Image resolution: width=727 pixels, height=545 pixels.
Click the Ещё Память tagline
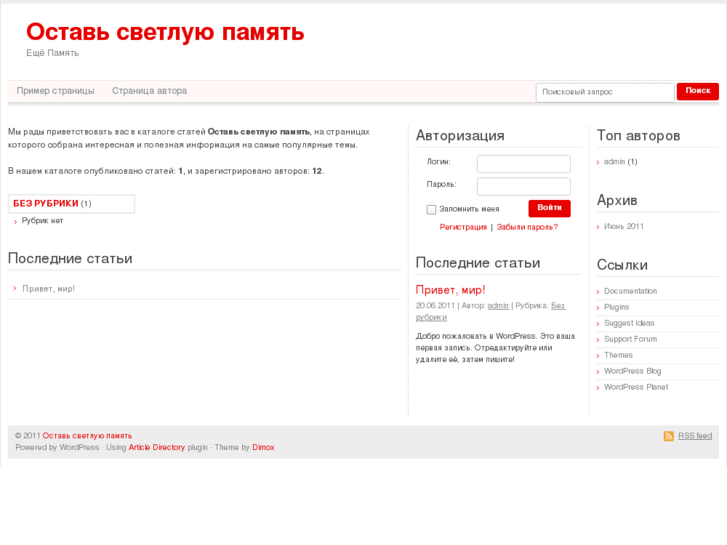tap(52, 53)
